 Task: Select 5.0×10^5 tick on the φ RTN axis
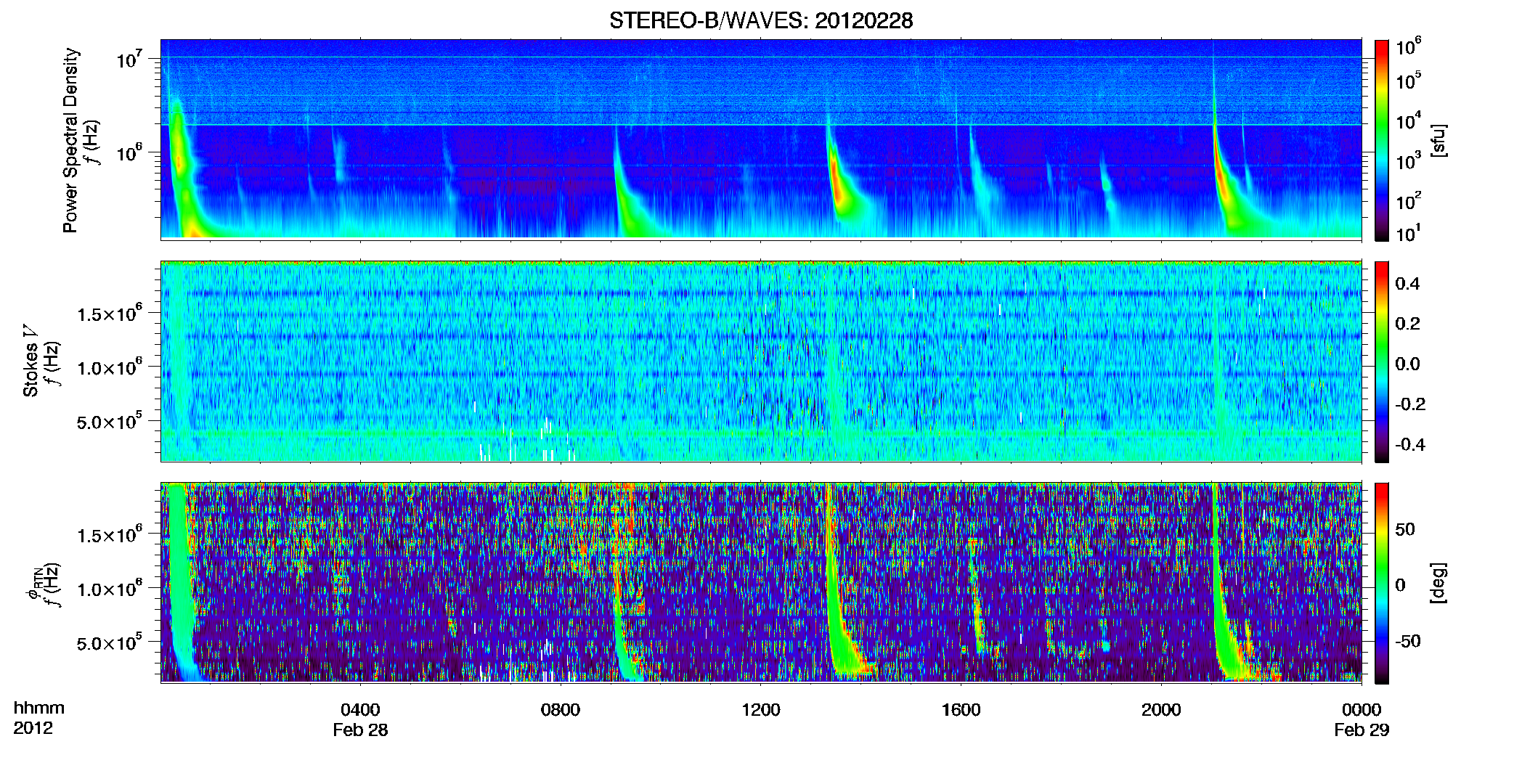(110, 642)
